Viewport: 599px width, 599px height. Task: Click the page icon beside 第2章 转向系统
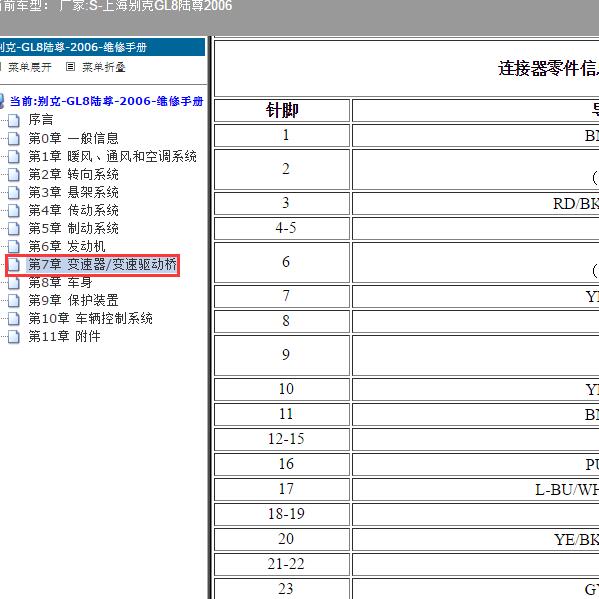[x=14, y=175]
